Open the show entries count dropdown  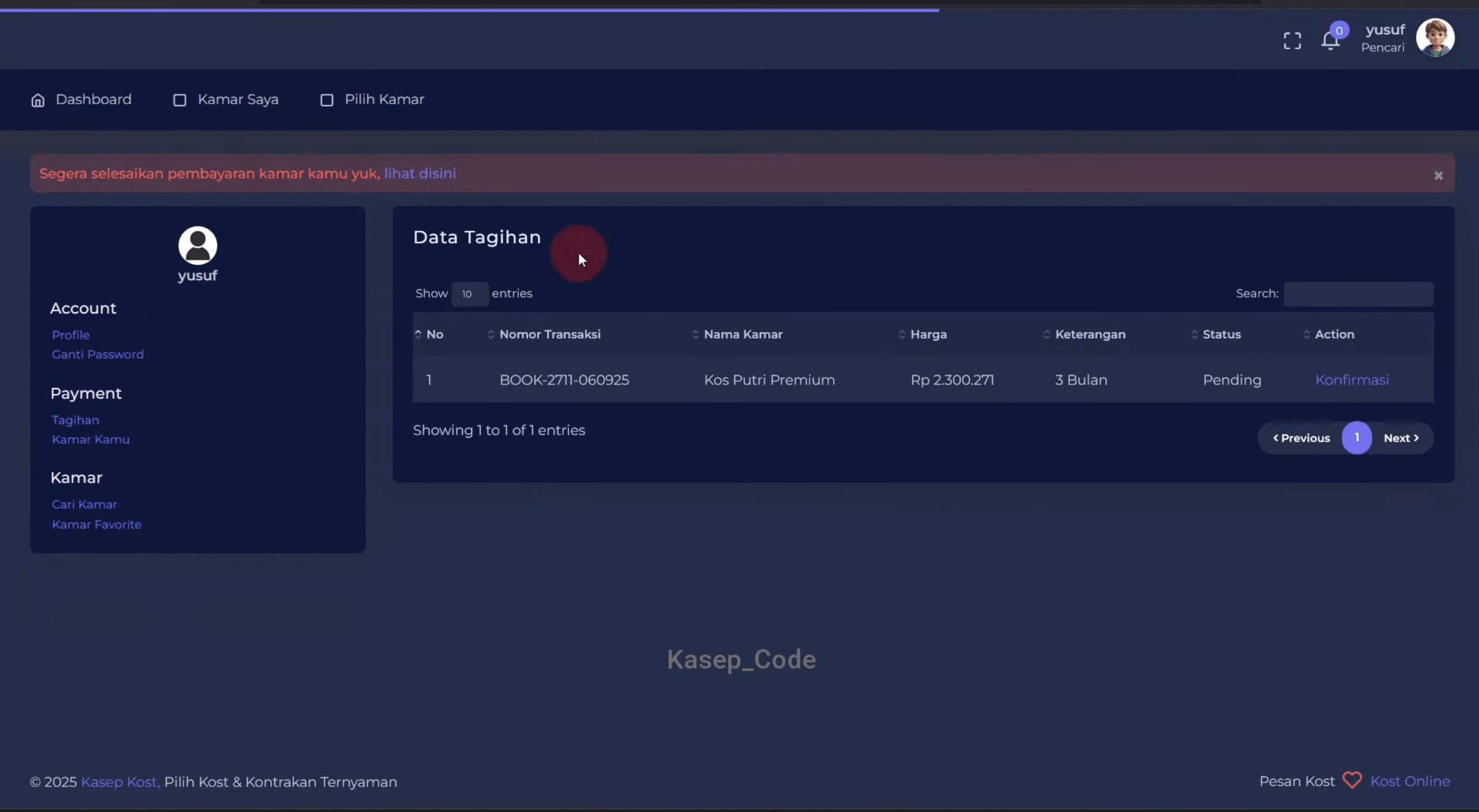tap(470, 294)
